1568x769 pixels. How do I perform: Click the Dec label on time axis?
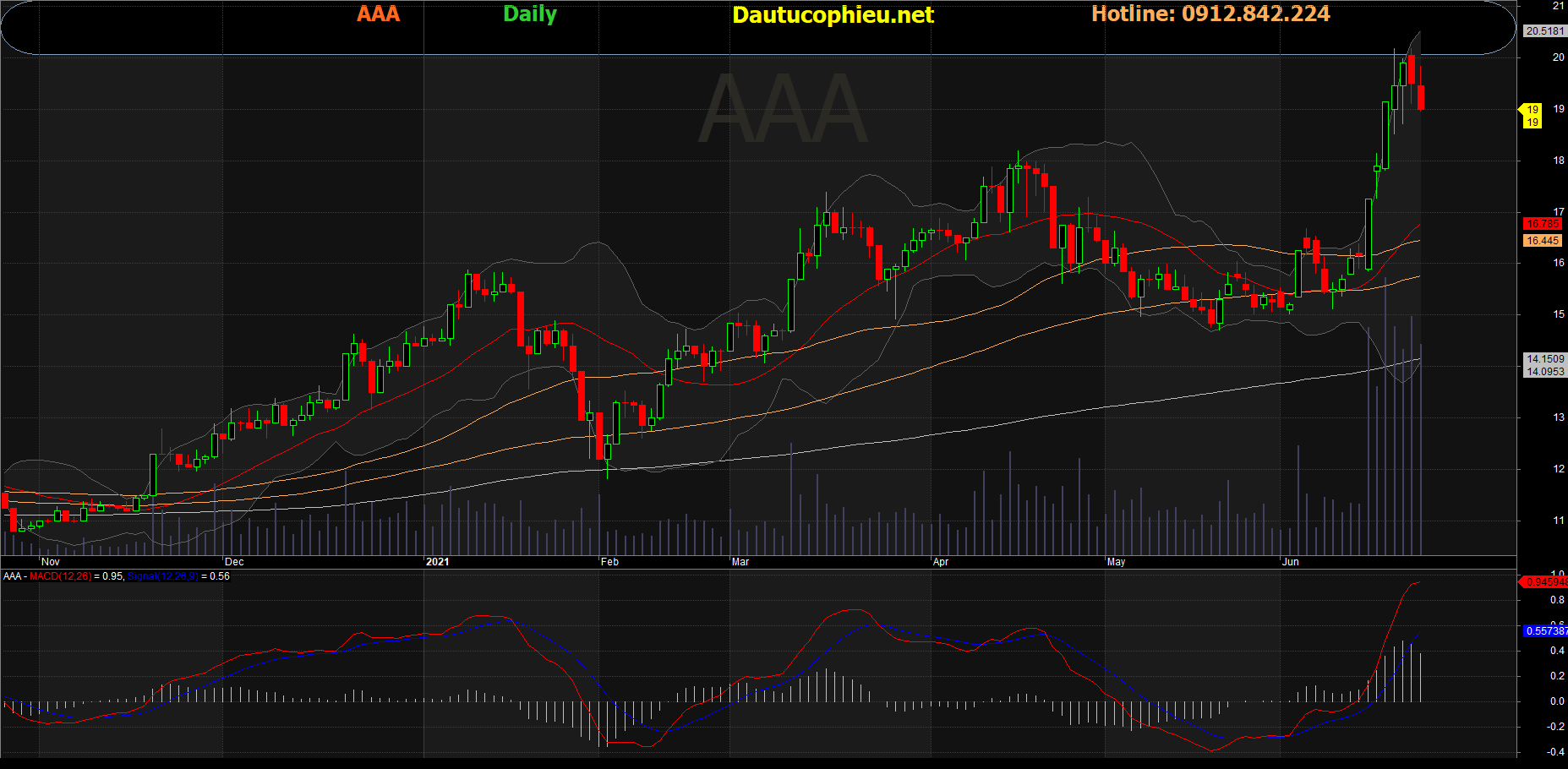pos(234,562)
